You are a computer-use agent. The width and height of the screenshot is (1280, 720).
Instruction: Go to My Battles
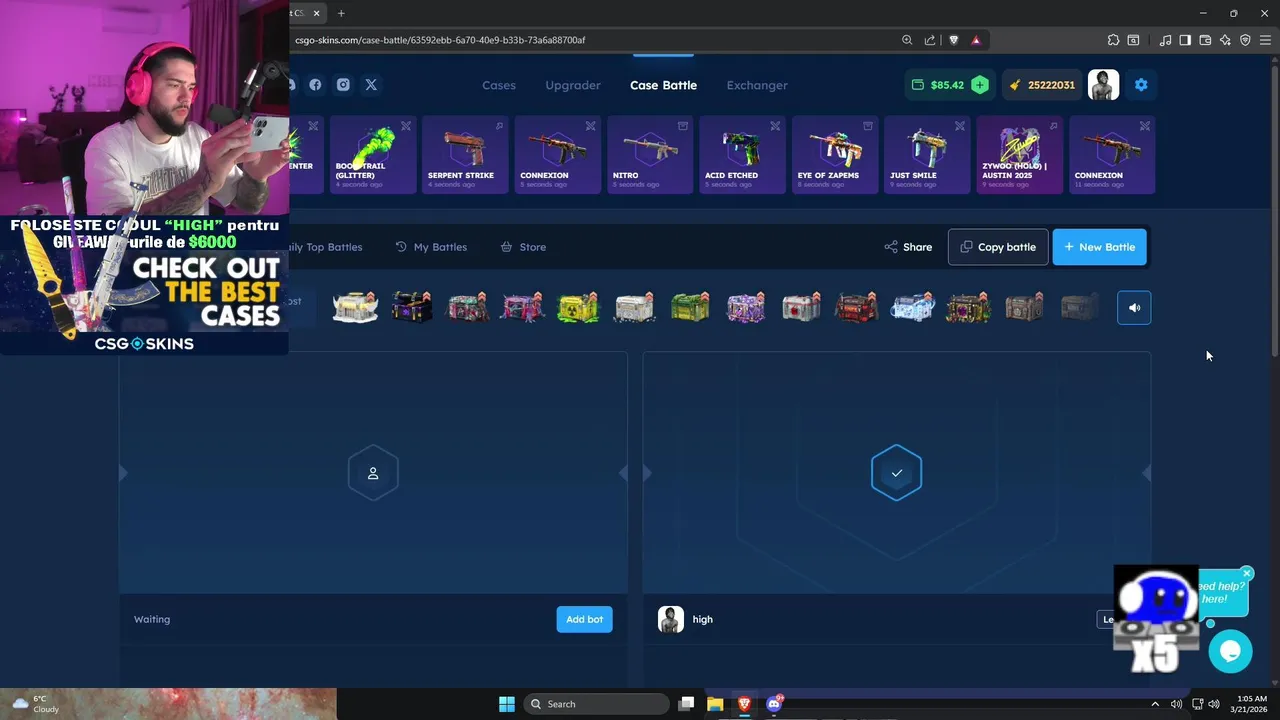point(431,247)
